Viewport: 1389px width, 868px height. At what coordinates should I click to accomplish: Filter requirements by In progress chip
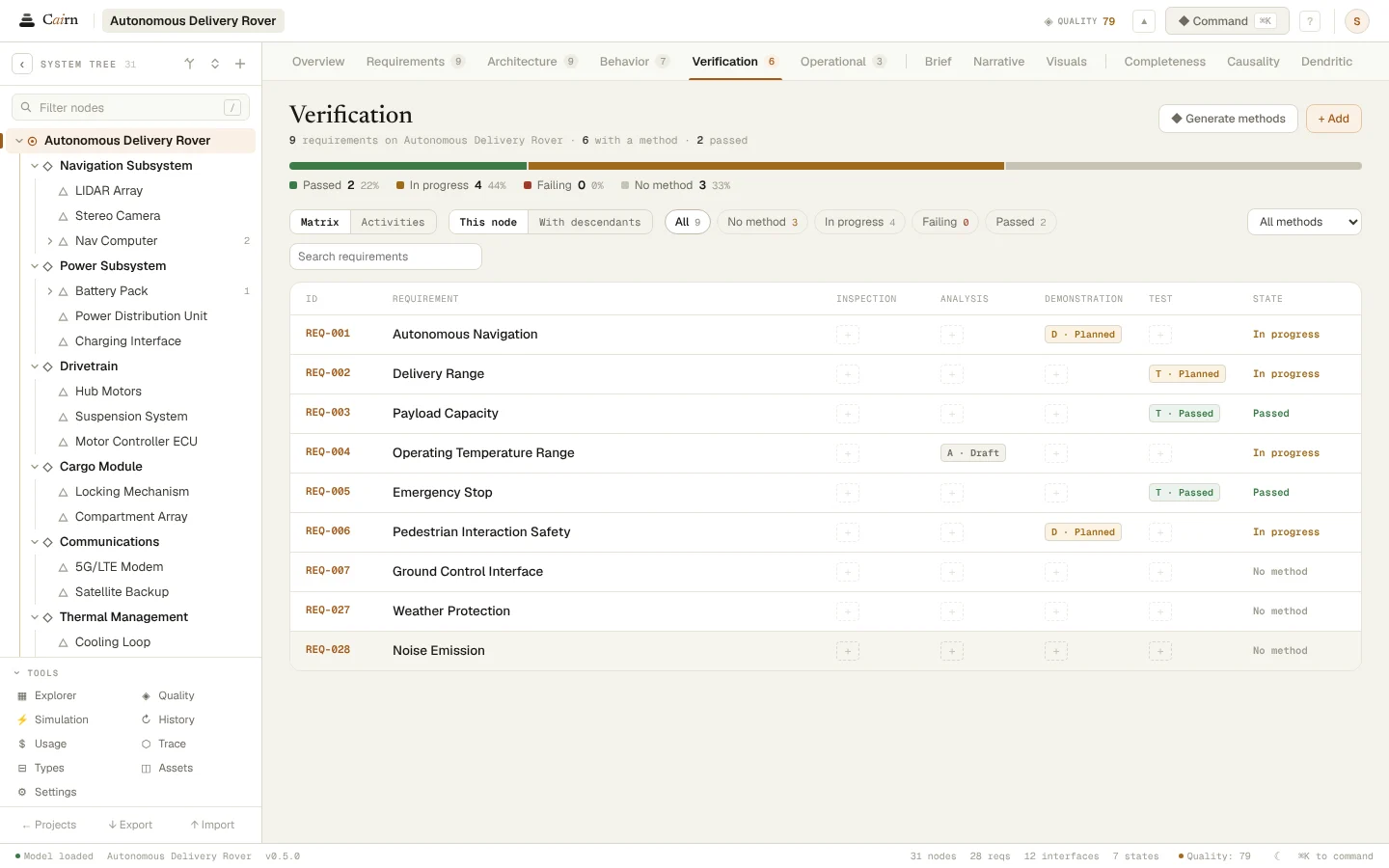[860, 223]
